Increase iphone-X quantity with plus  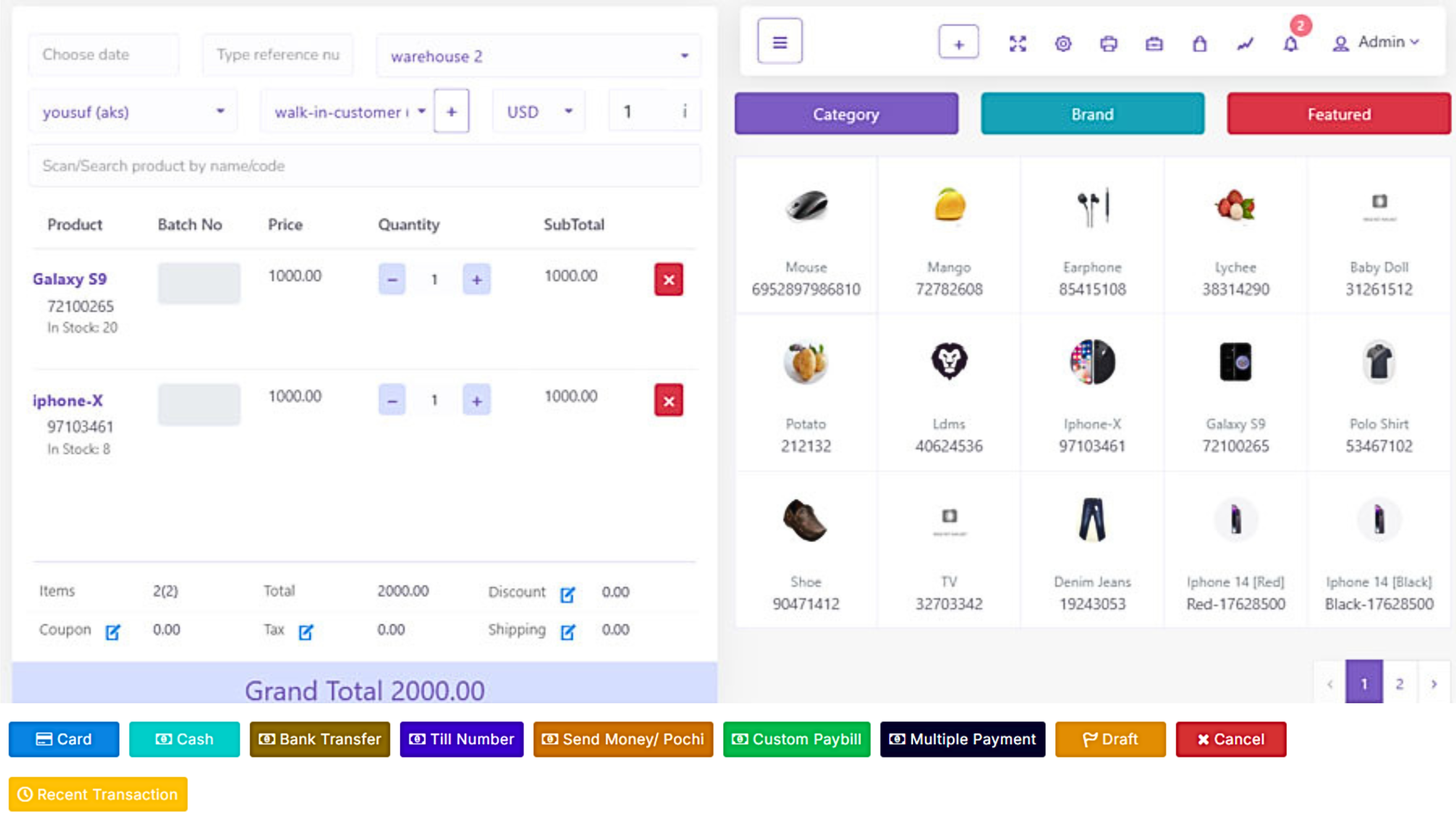477,401
